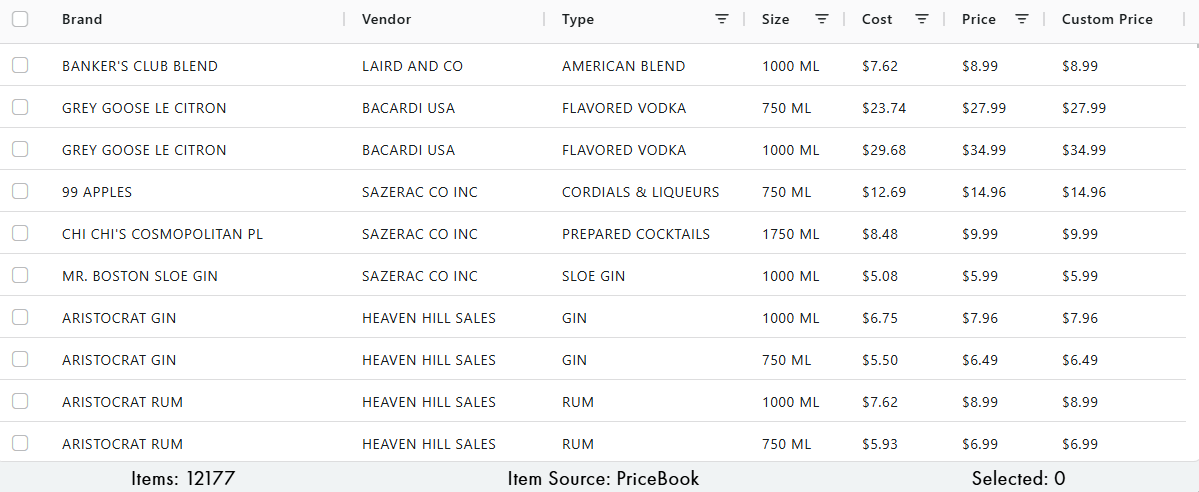
Task: Open the Cost column filter icon
Action: coord(922,19)
